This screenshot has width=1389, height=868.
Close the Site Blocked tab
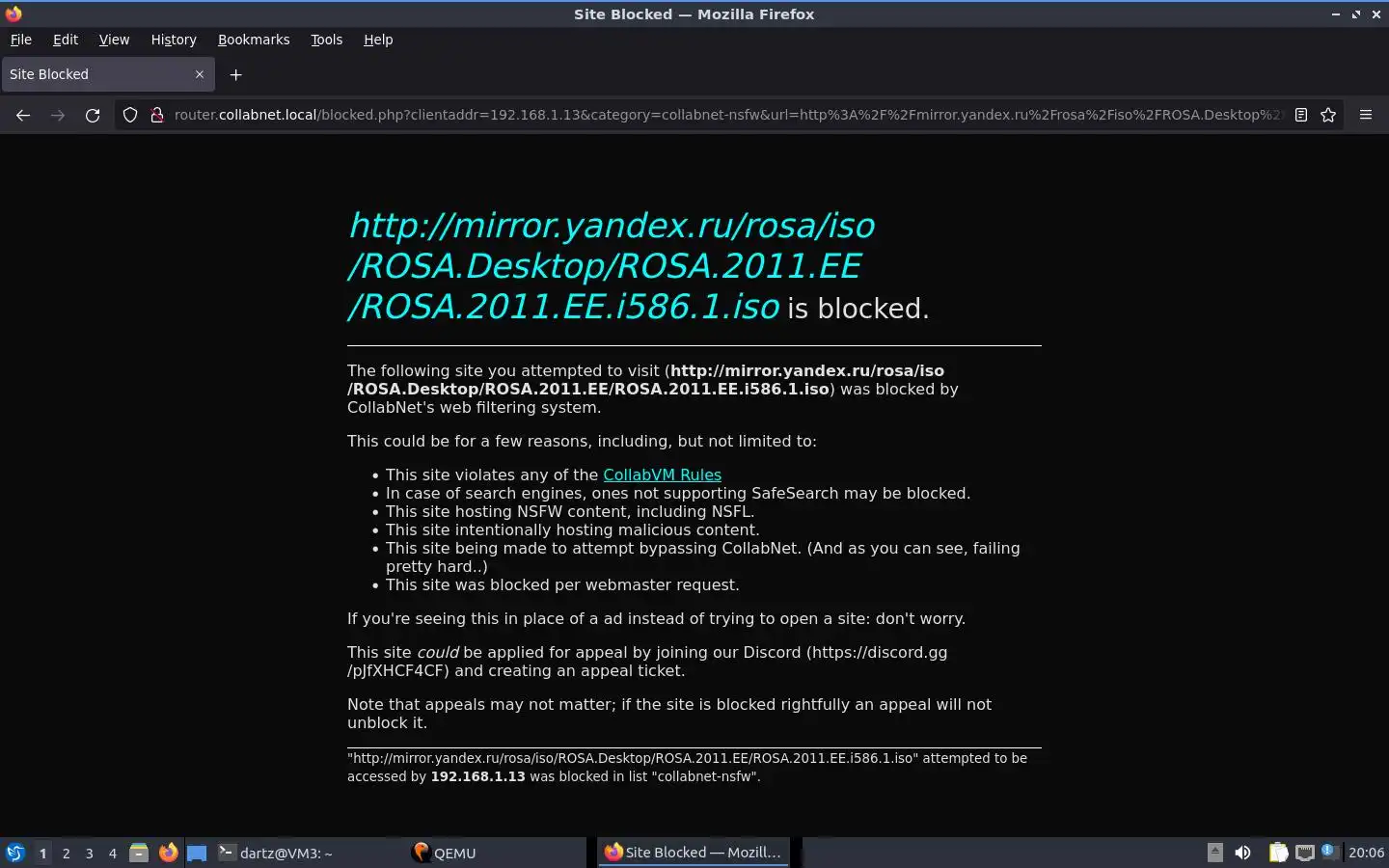tap(200, 74)
